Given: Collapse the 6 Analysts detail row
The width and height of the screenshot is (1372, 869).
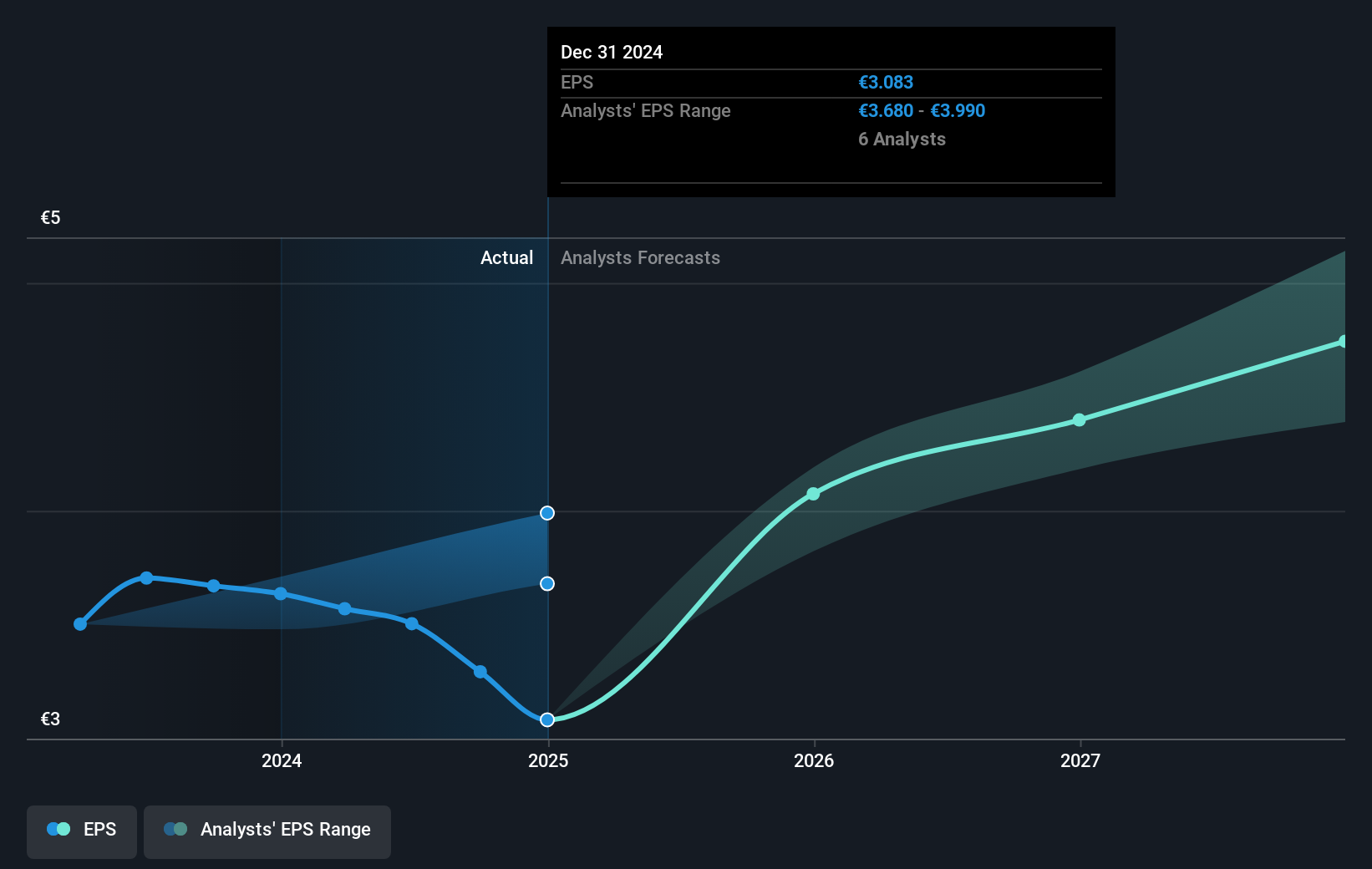Looking at the screenshot, I should [x=902, y=139].
